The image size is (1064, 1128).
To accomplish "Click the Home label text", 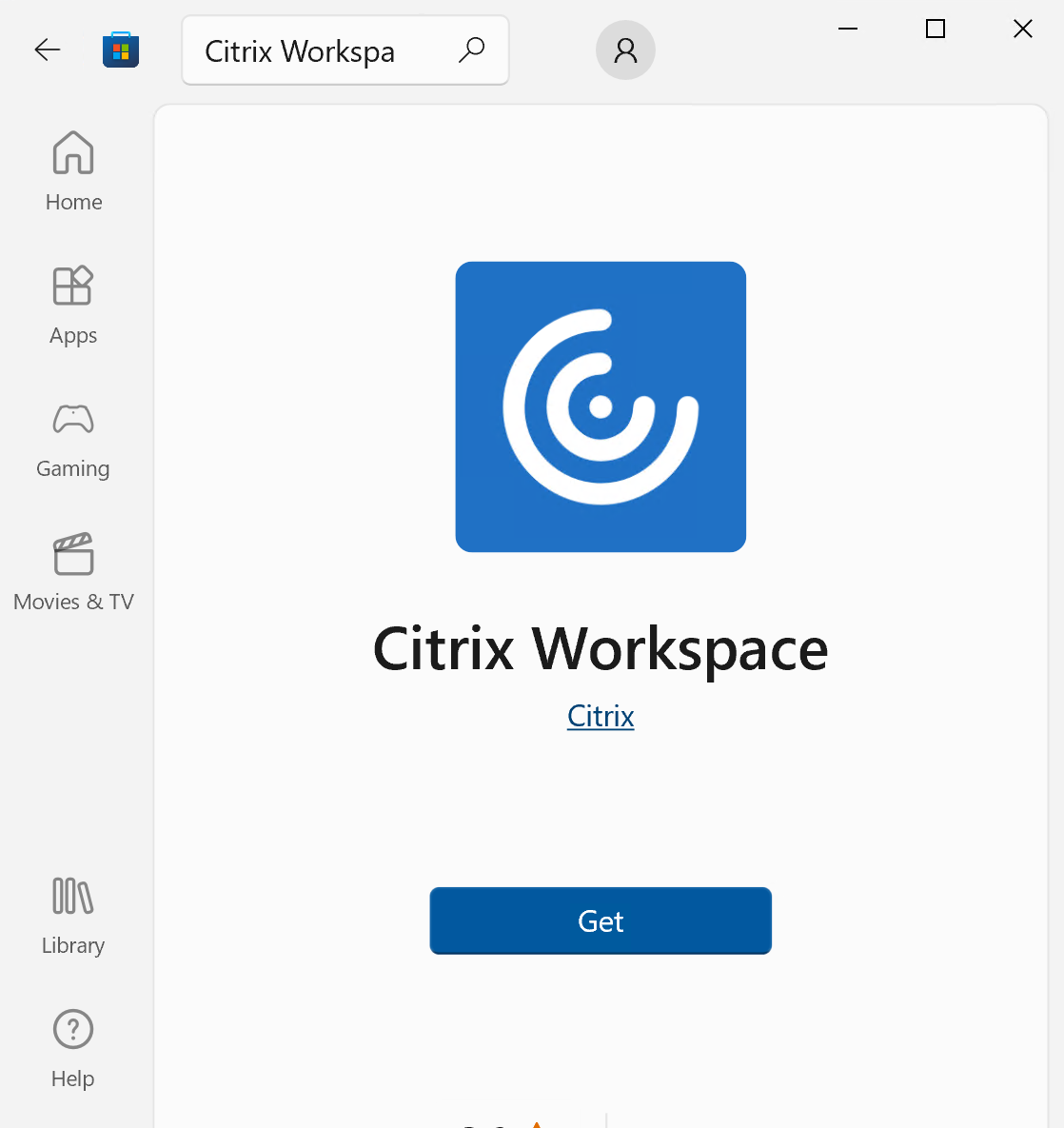I will 73,202.
